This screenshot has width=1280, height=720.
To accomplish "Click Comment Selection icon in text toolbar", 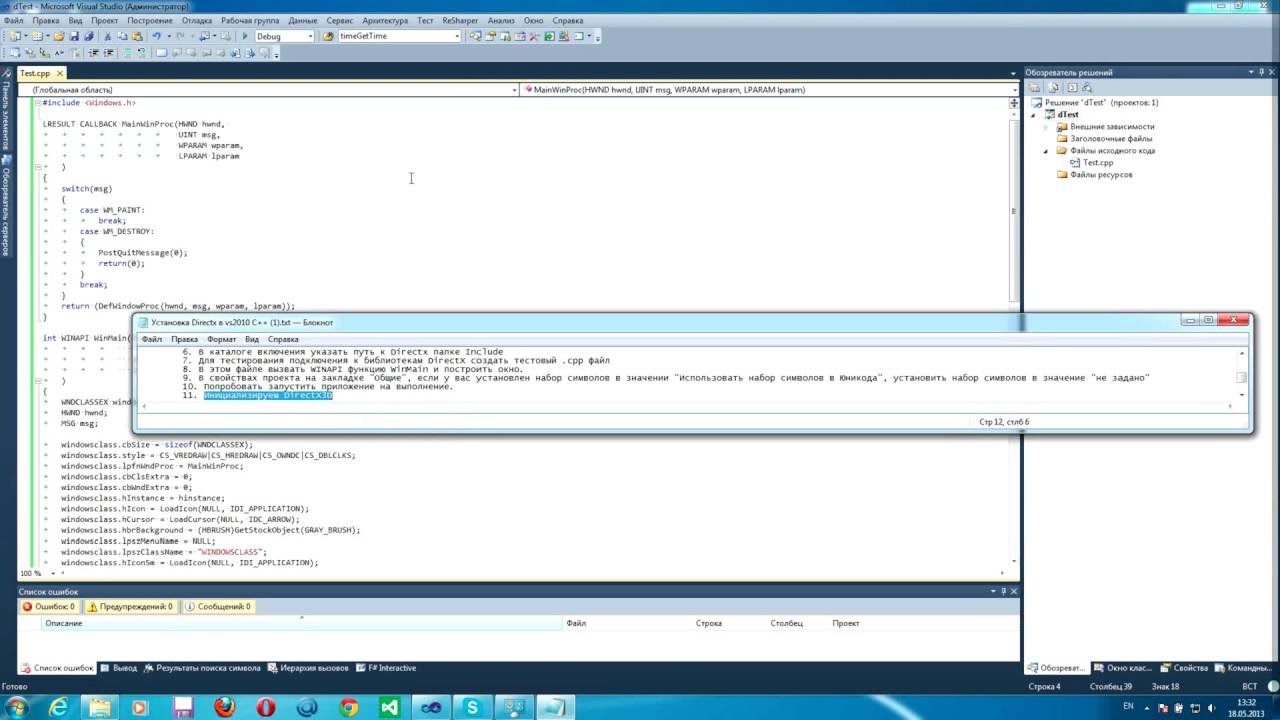I will point(127,52).
